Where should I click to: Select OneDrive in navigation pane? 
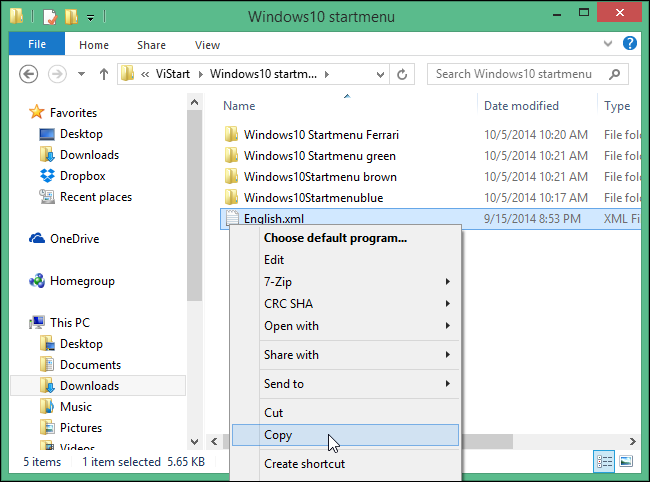pyautogui.click(x=75, y=239)
